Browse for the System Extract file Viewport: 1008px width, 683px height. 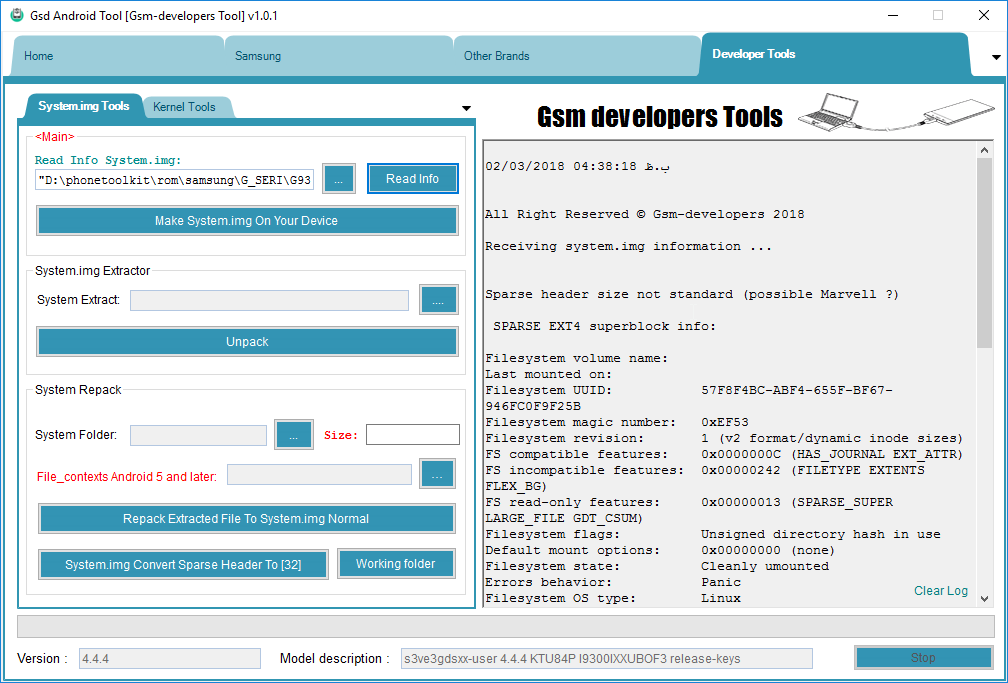tap(438, 300)
